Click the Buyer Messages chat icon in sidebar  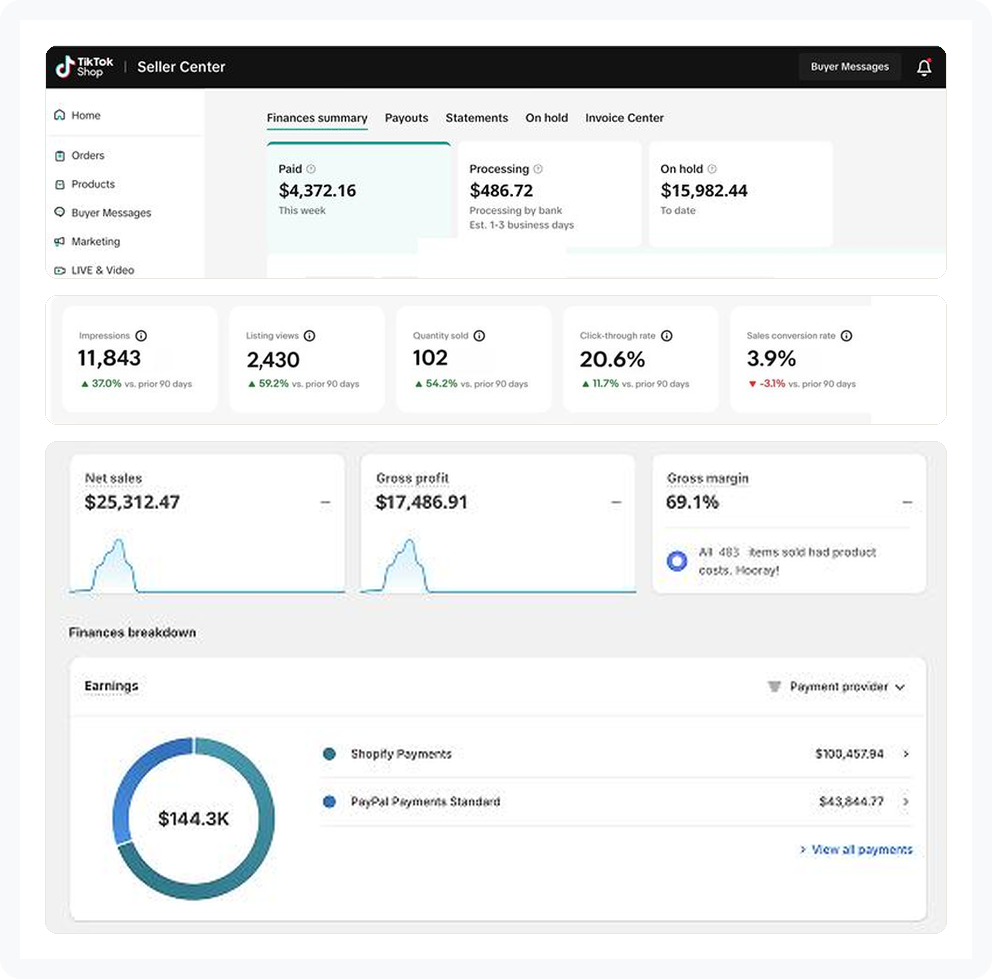pyautogui.click(x=59, y=212)
